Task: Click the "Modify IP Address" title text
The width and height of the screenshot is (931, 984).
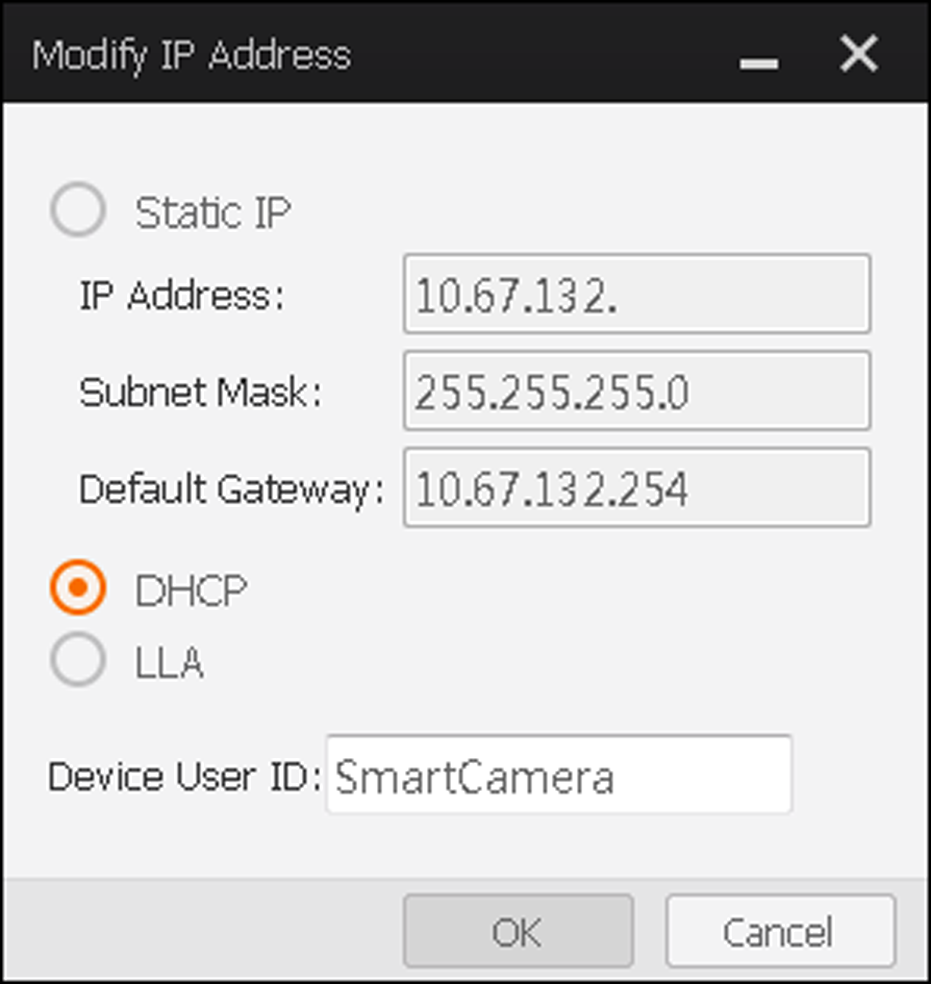Action: 191,54
